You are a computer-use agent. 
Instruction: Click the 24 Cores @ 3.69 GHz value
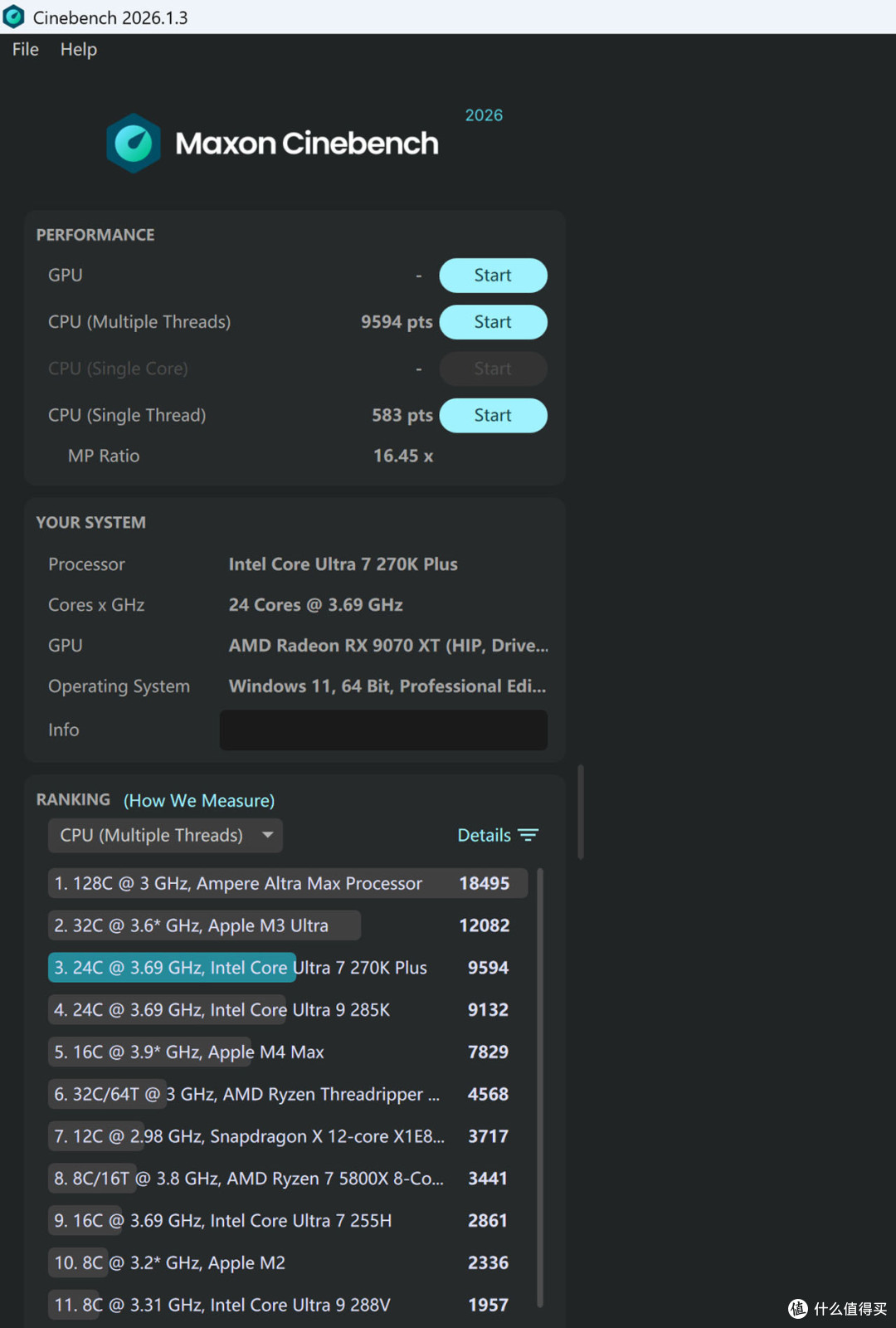click(316, 605)
